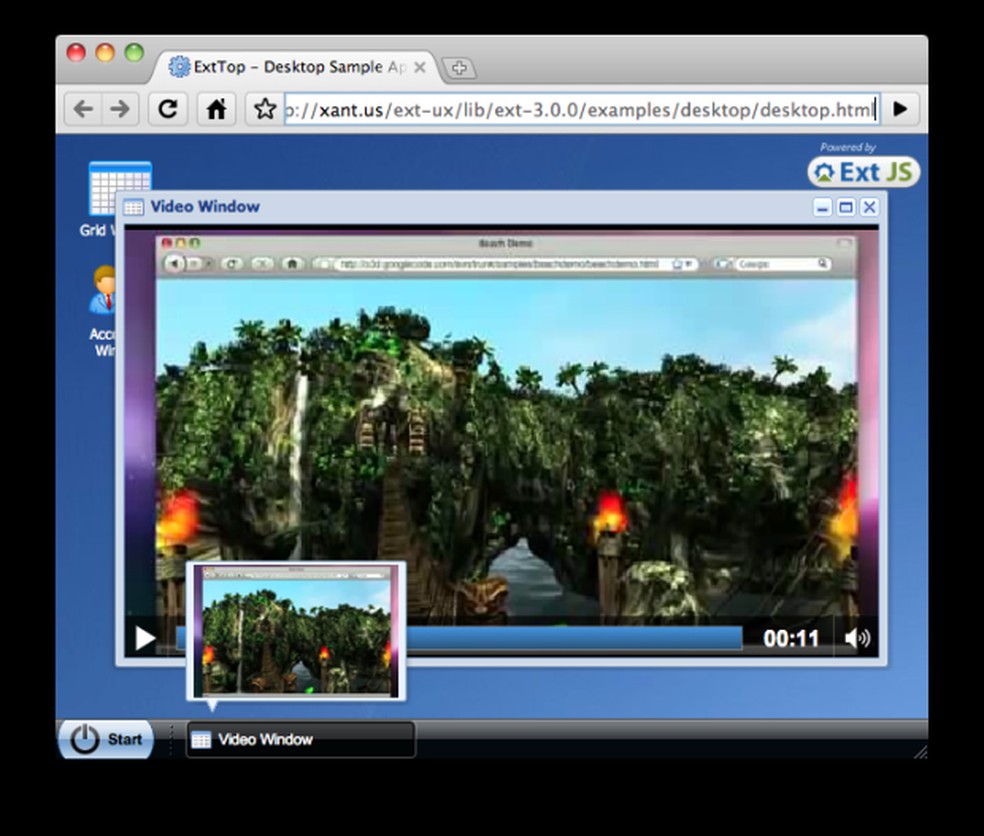Close the ExtTop browser tab
Image resolution: width=984 pixels, height=836 pixels.
420,67
